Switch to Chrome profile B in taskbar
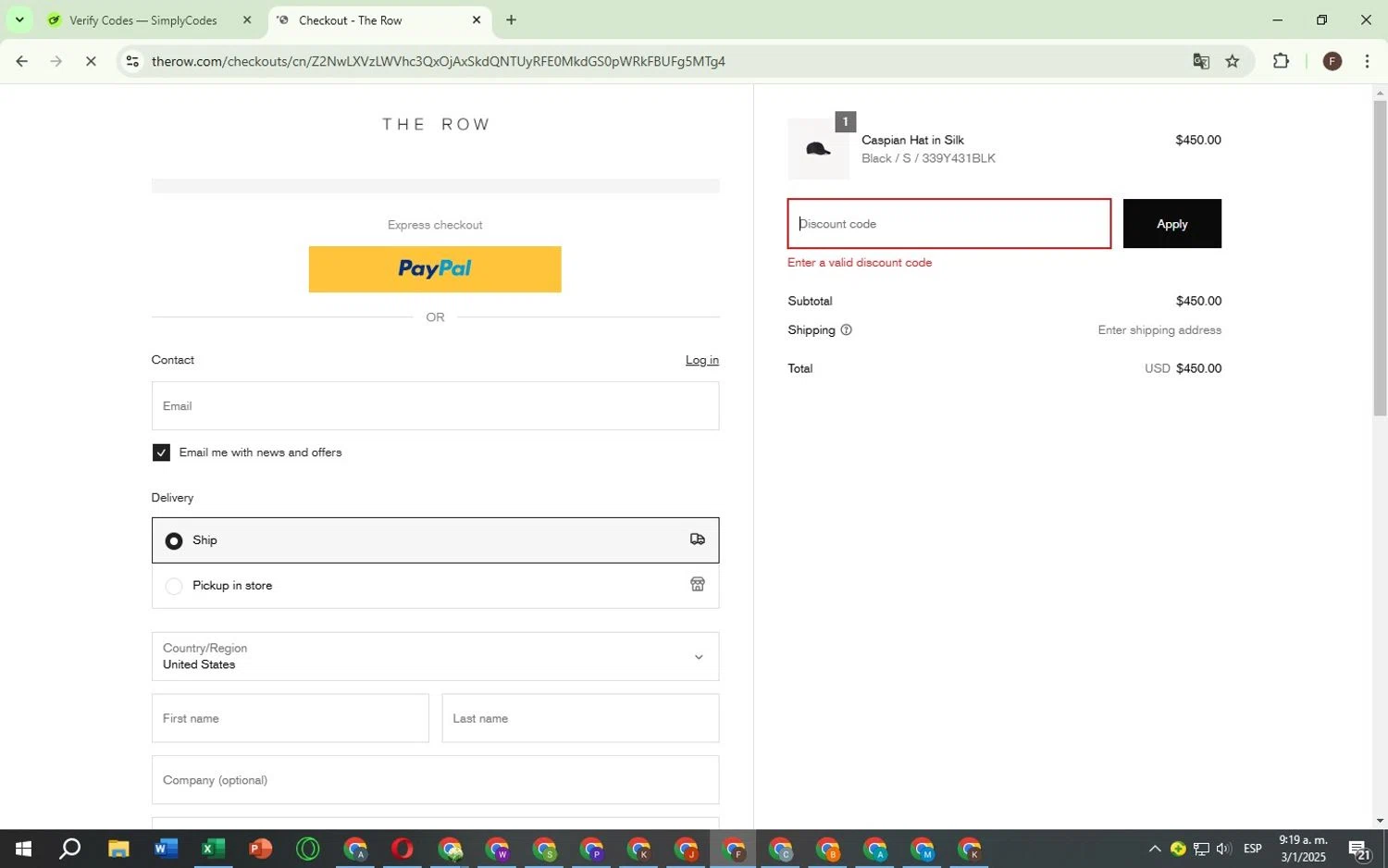 click(828, 849)
